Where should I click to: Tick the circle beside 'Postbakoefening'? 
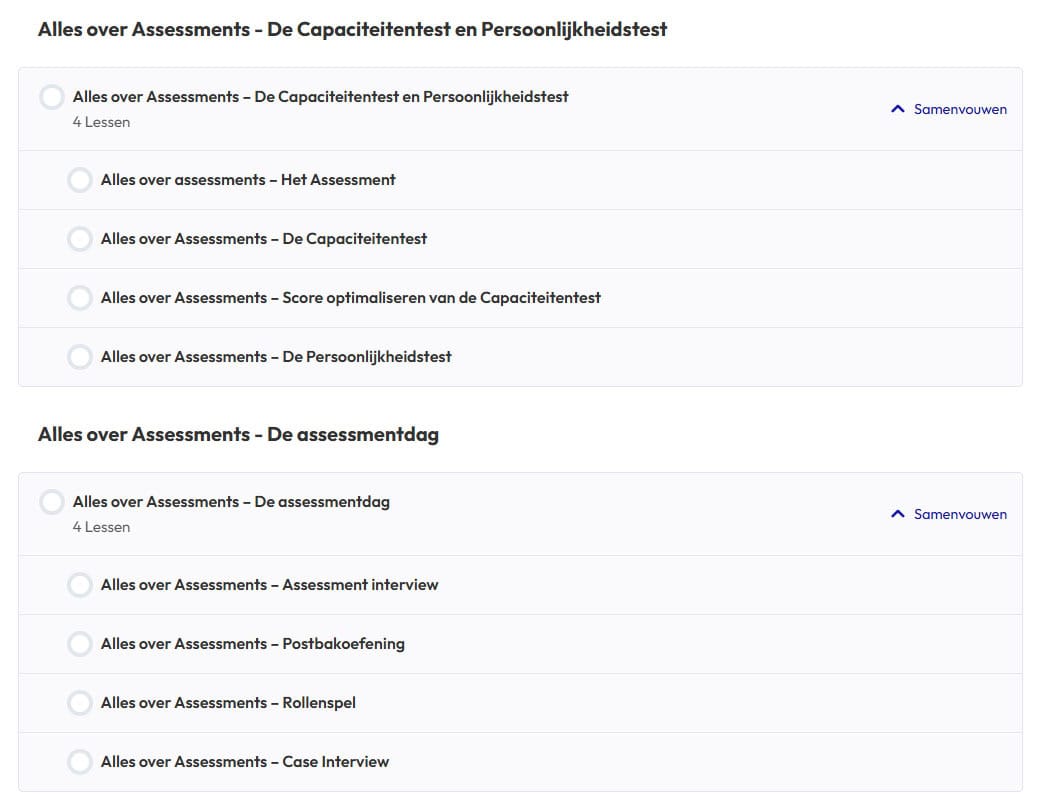[80, 644]
